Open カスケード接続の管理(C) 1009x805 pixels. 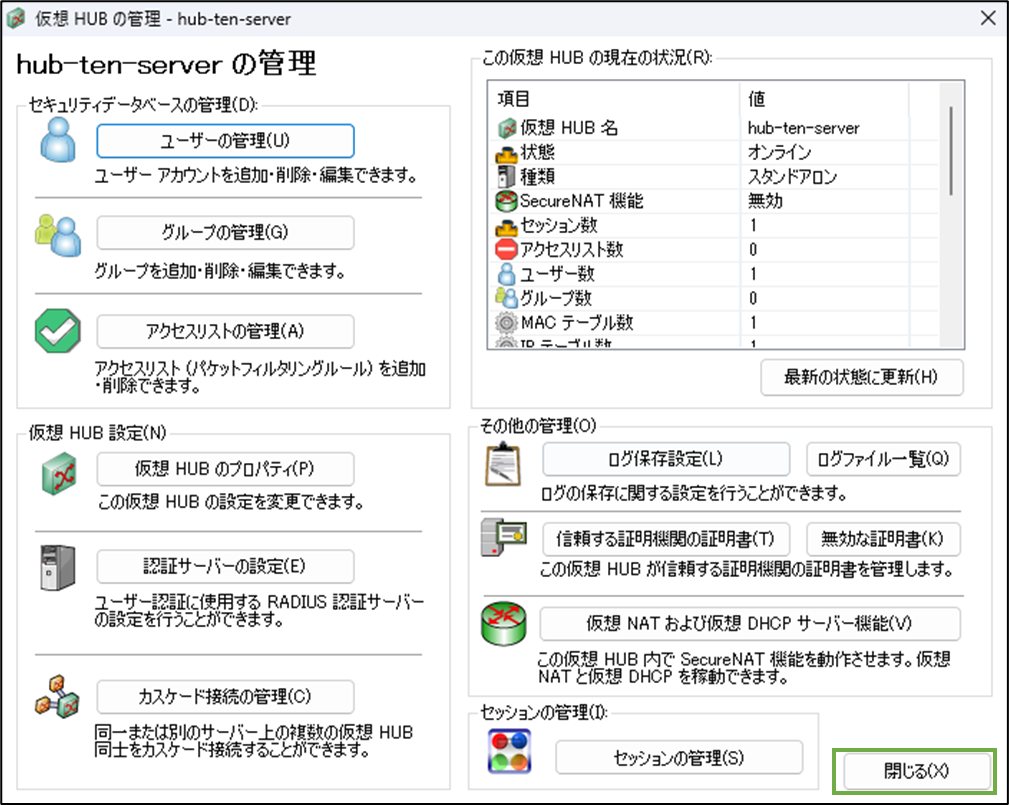225,697
